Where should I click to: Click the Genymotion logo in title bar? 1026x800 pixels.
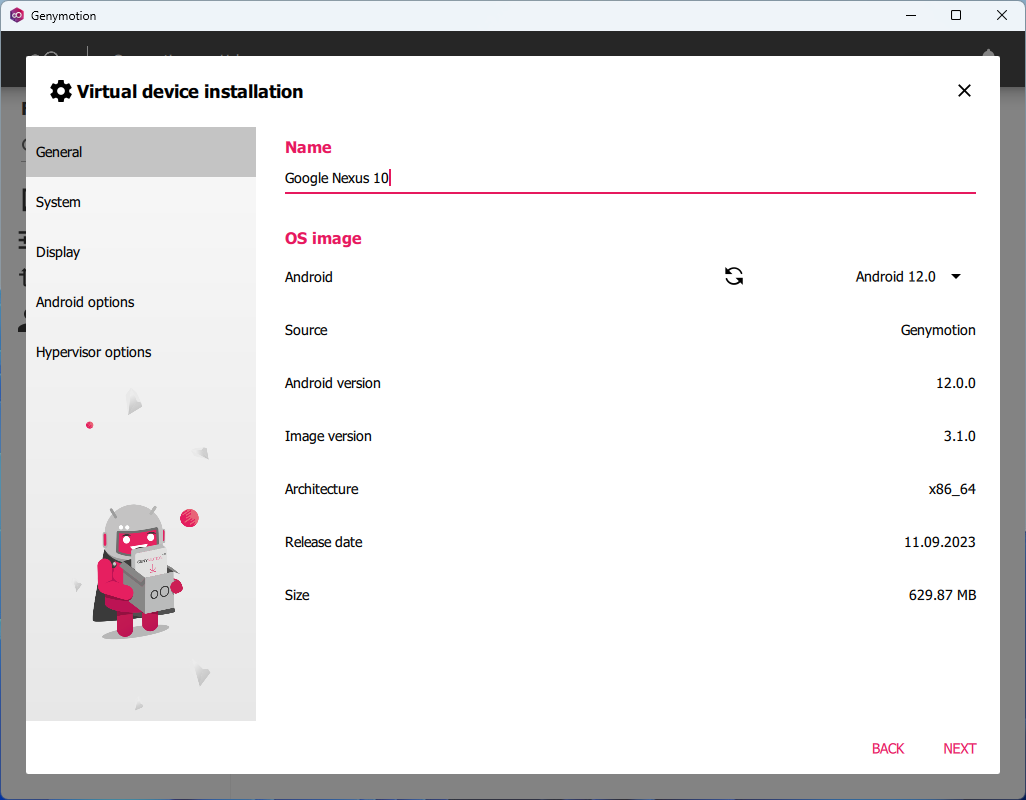click(17, 15)
